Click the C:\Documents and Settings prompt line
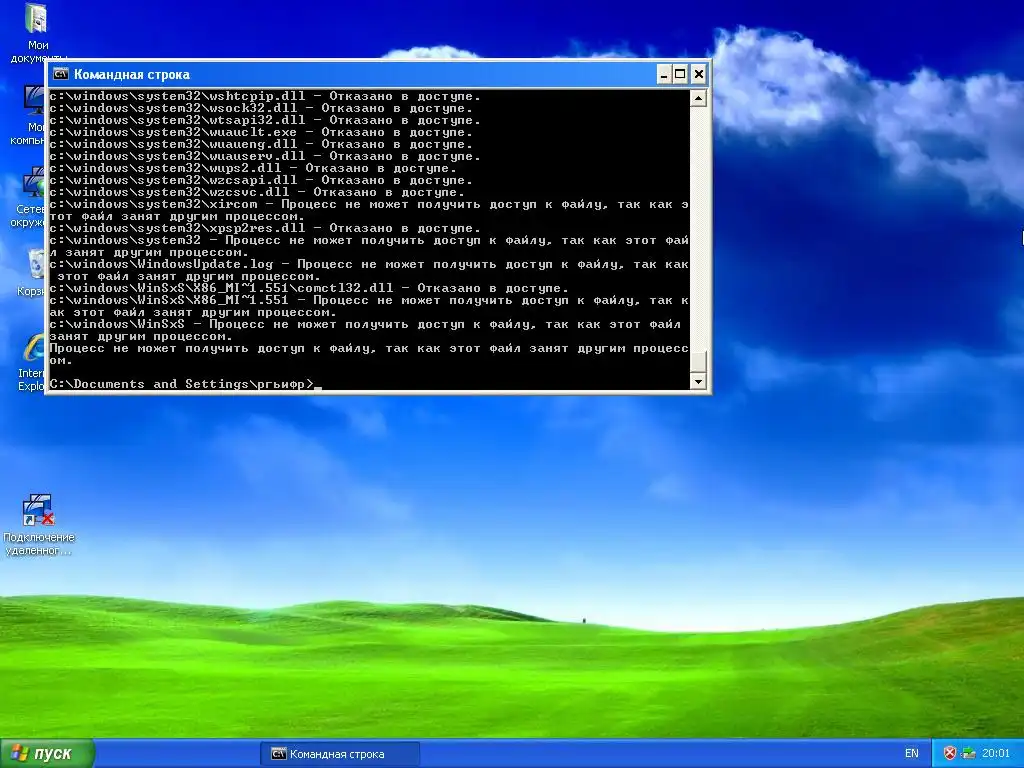The height and width of the screenshot is (768, 1024). tap(185, 384)
